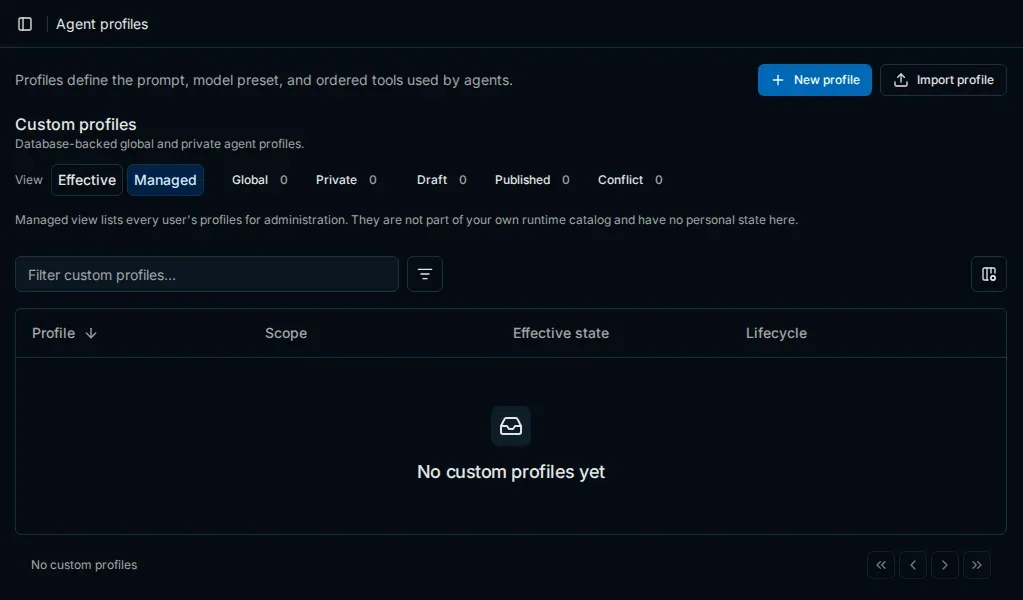Switch to Effective view
Screen dimensions: 1023x600
point(87,180)
